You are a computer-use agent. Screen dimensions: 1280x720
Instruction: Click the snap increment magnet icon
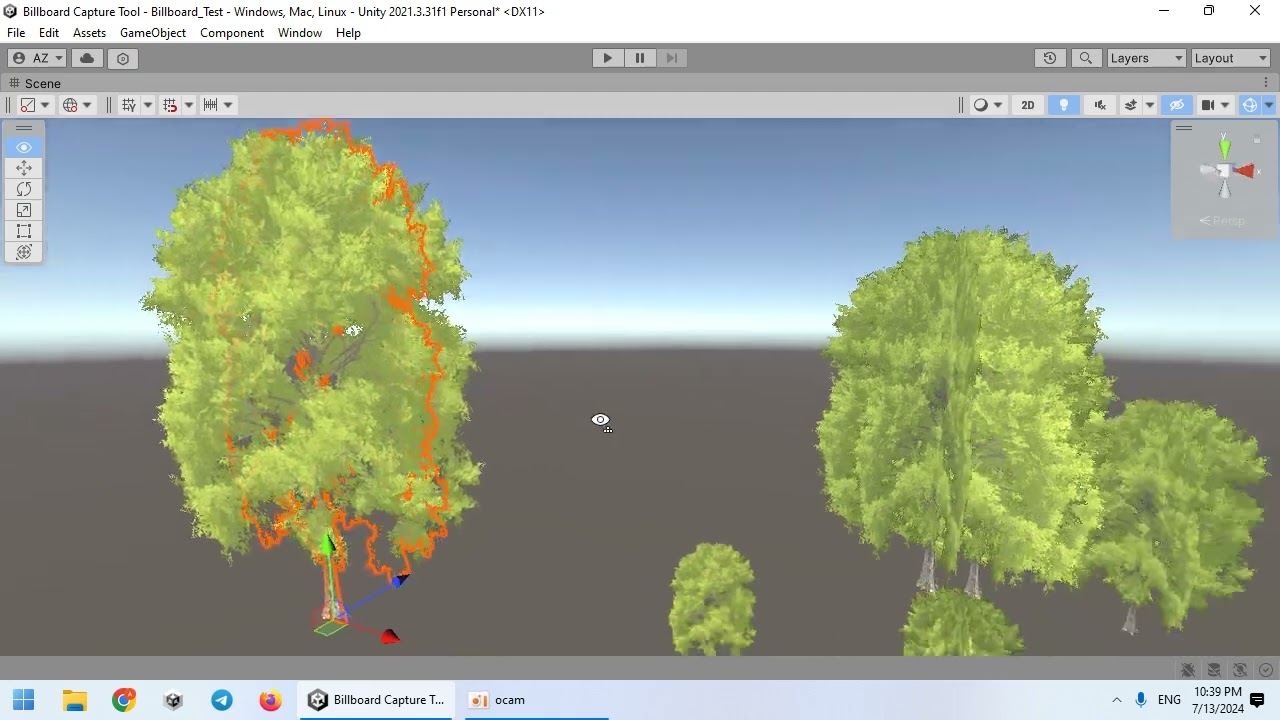pyautogui.click(x=170, y=104)
